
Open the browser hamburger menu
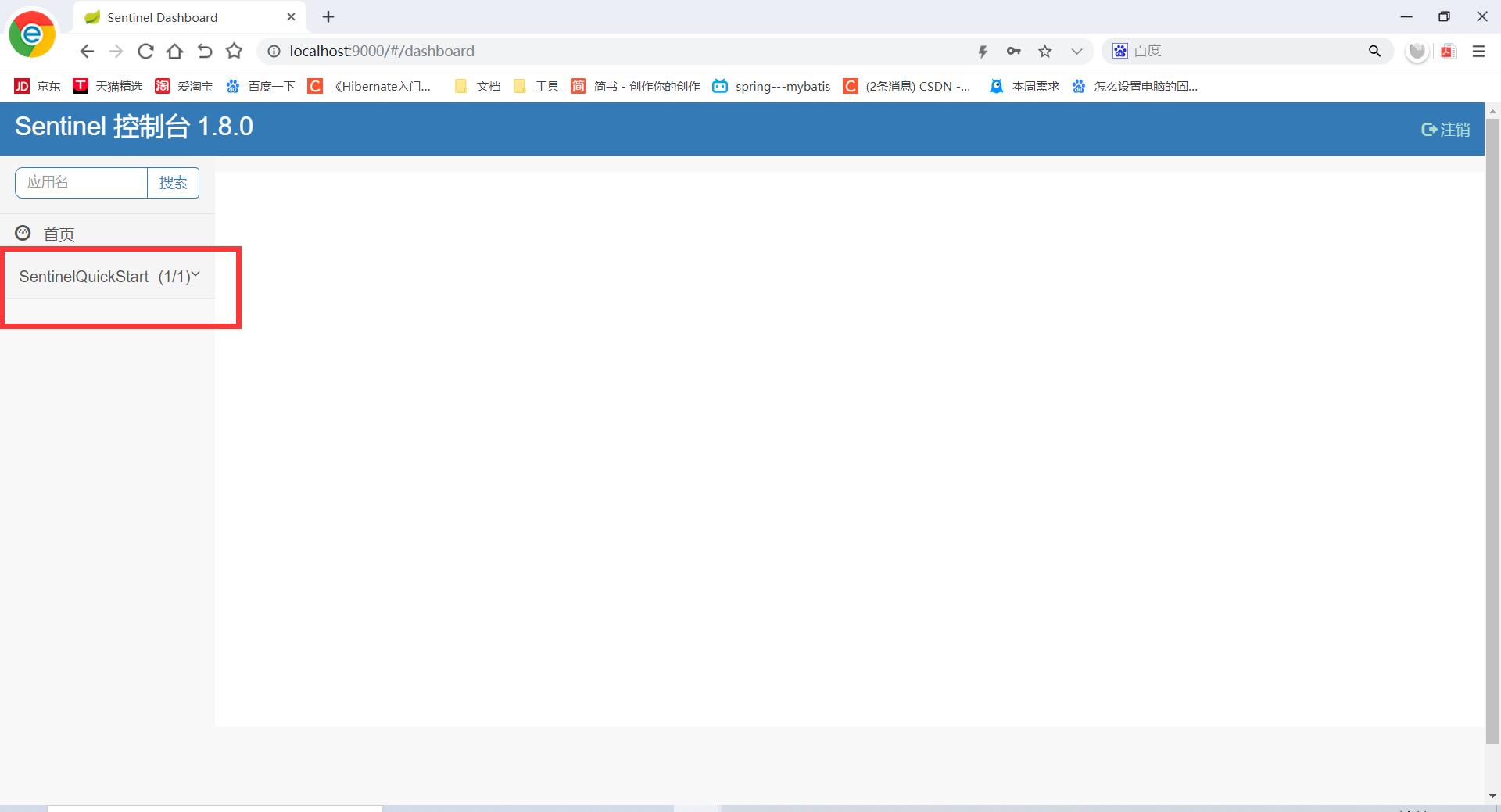pyautogui.click(x=1478, y=52)
